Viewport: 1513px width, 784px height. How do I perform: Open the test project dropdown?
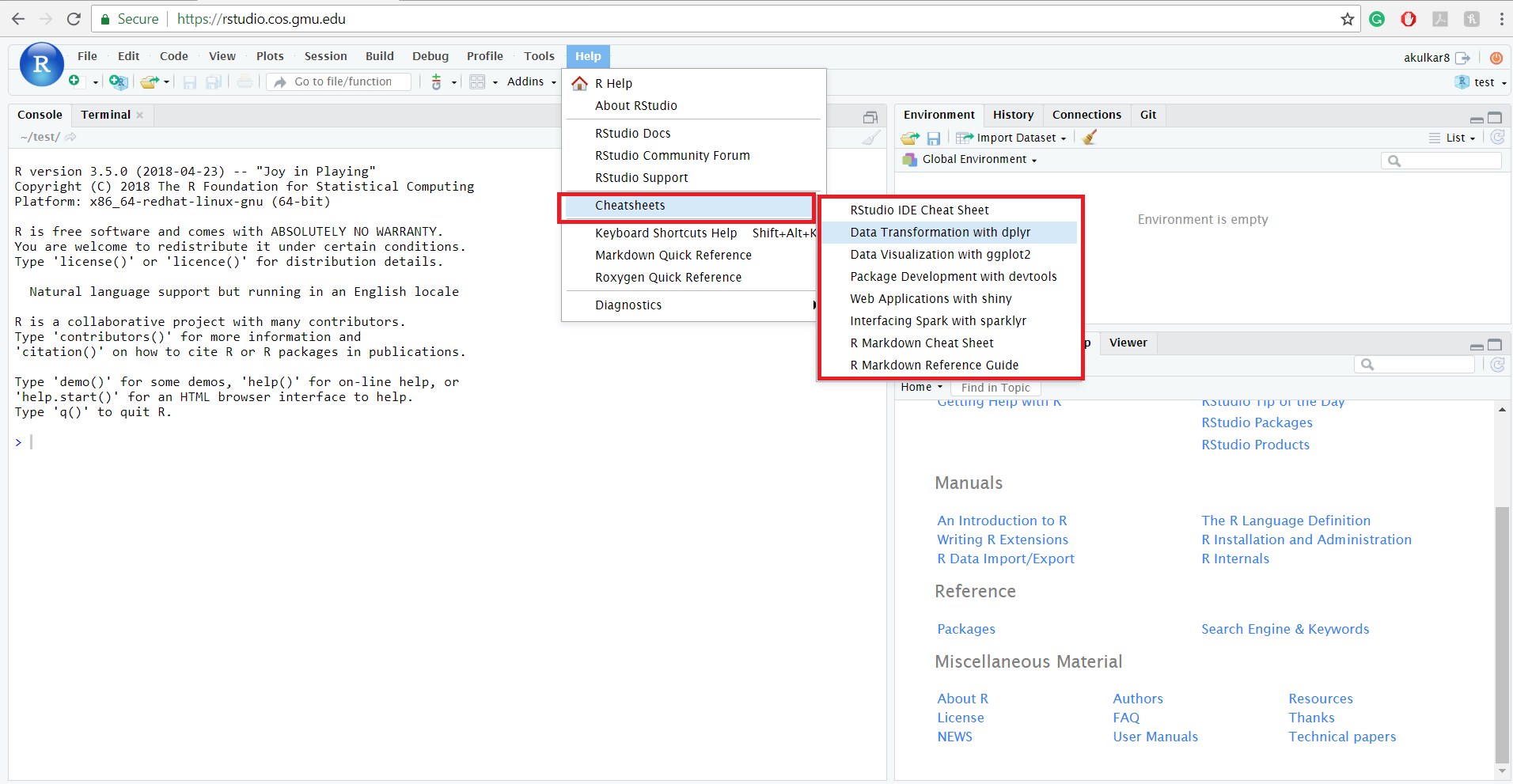pos(1481,82)
